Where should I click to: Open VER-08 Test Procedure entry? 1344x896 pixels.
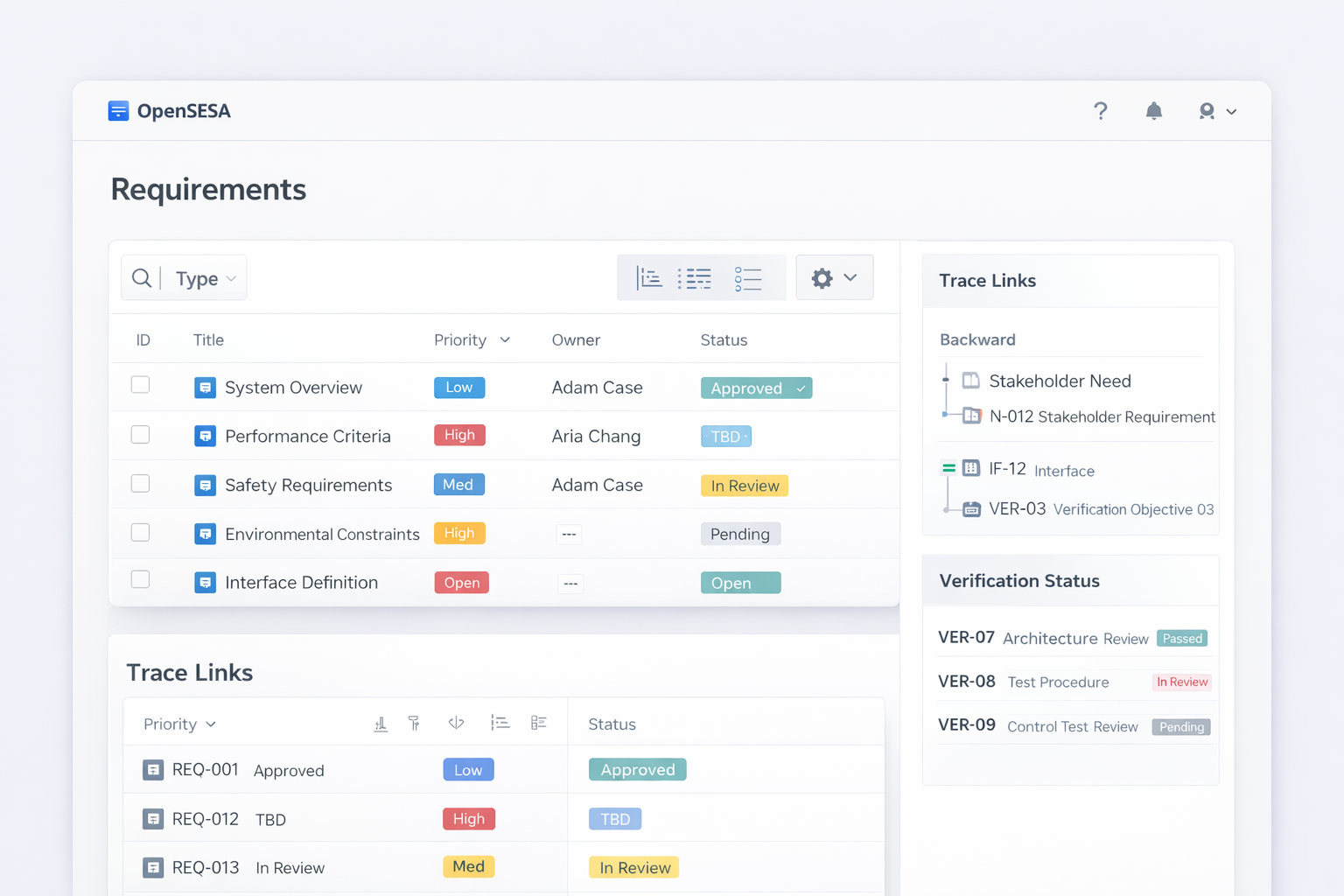1074,682
